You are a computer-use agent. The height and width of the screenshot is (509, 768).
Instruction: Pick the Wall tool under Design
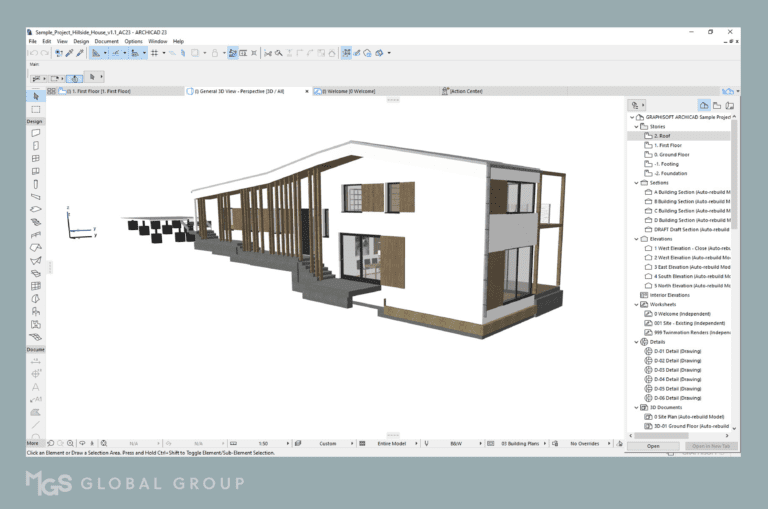[36, 132]
